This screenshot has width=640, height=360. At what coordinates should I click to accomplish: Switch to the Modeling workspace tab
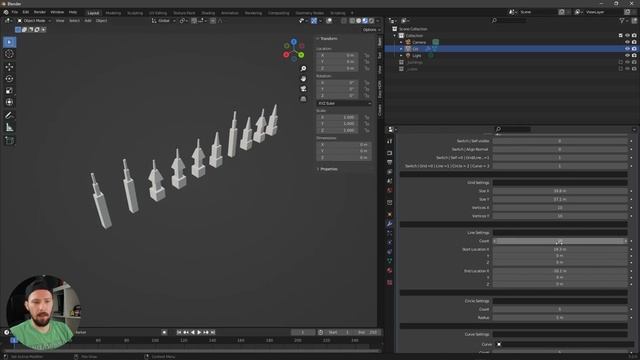[113, 13]
